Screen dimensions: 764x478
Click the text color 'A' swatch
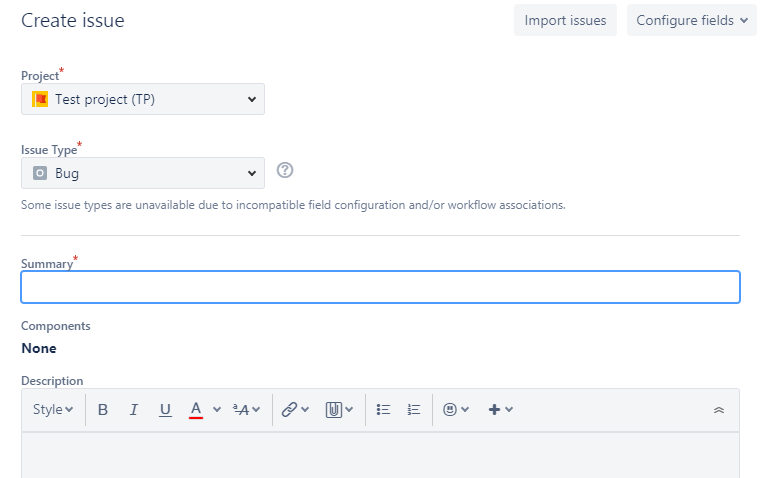(196, 410)
